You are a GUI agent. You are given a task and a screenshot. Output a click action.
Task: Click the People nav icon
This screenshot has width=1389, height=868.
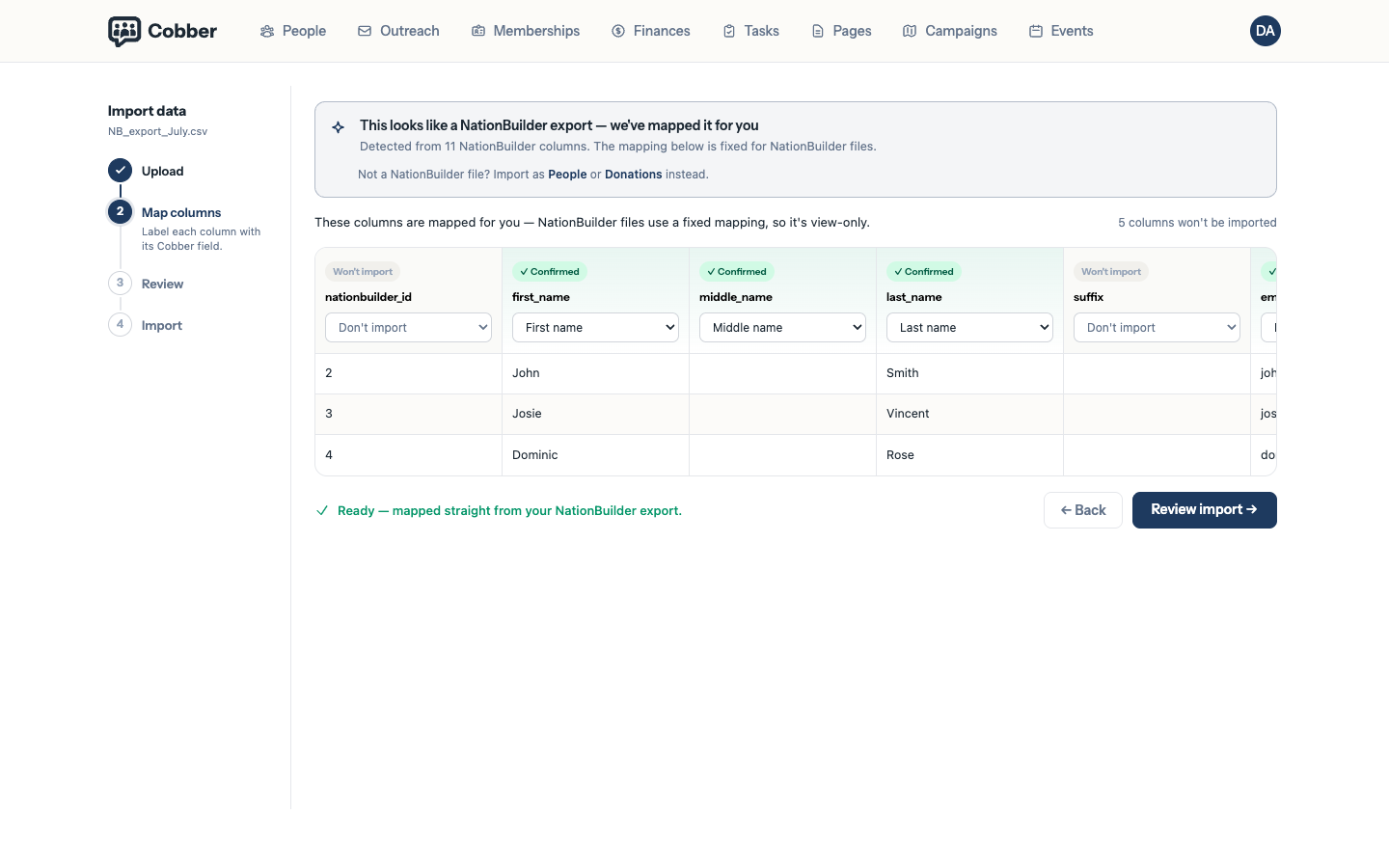[267, 31]
